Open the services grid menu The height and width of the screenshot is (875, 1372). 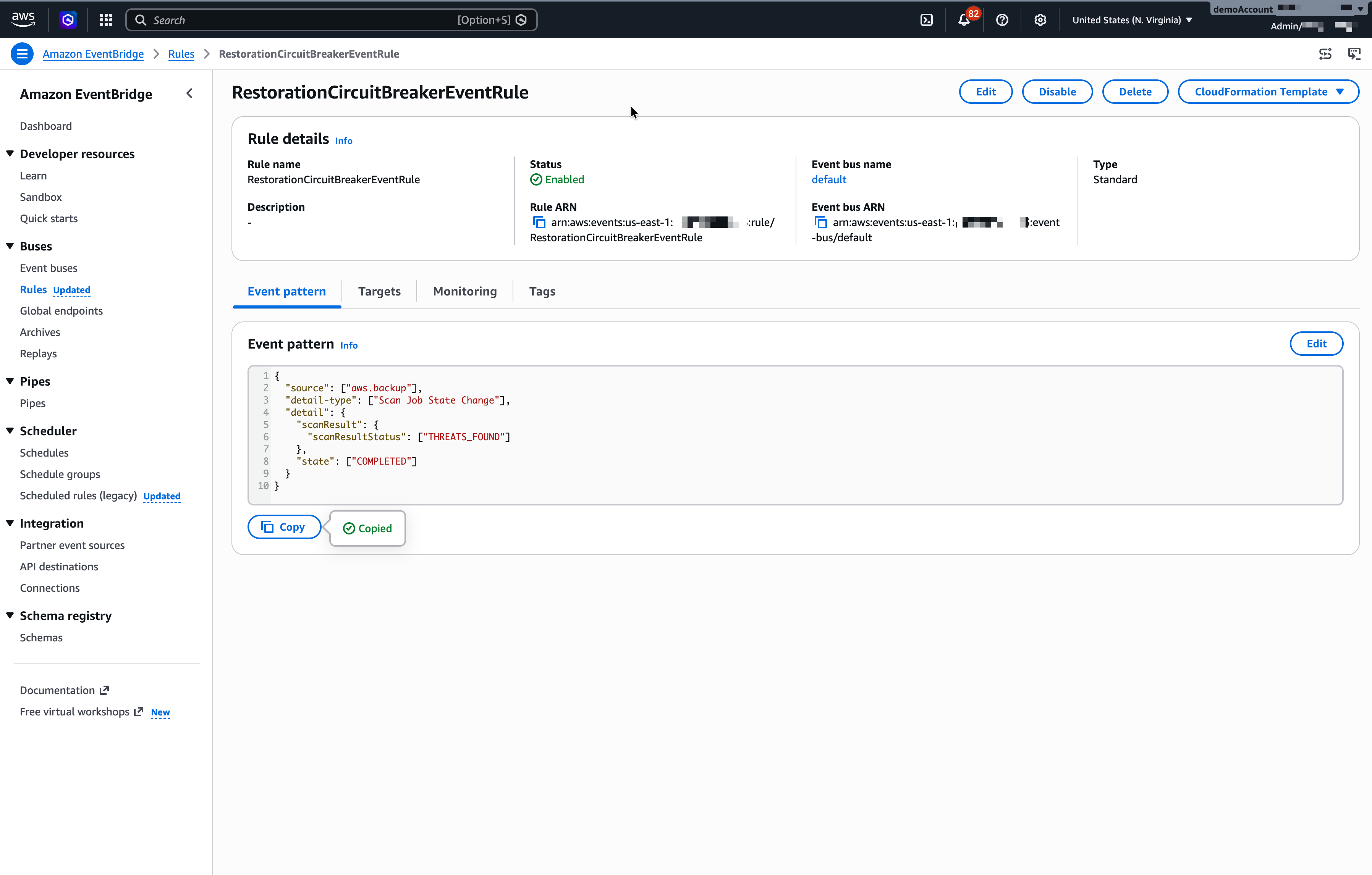point(106,20)
